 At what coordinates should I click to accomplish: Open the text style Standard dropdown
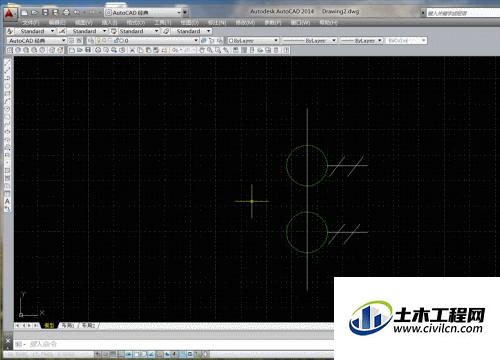pos(35,31)
